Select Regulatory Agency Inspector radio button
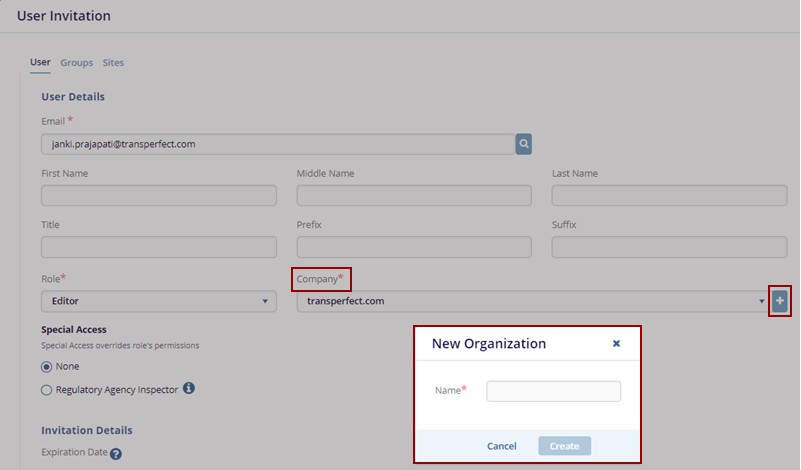The image size is (801, 470). 47,390
